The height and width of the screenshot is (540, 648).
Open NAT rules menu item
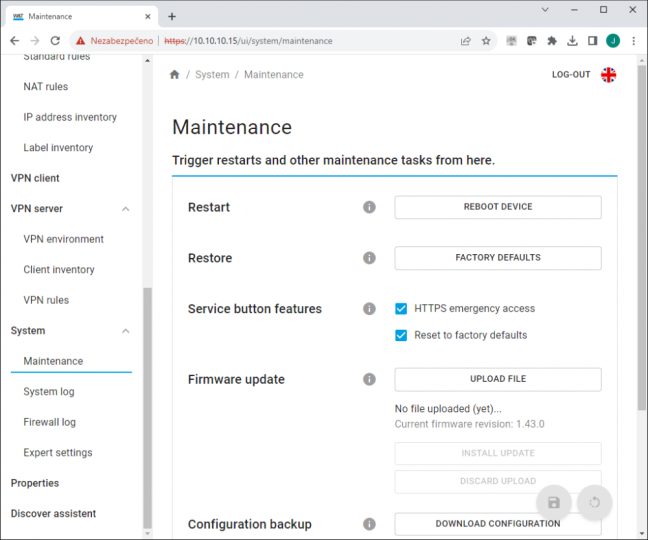pos(45,87)
